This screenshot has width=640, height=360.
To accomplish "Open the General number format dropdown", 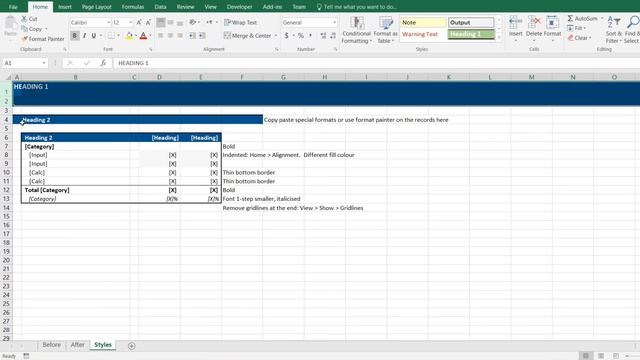I will (x=334, y=22).
